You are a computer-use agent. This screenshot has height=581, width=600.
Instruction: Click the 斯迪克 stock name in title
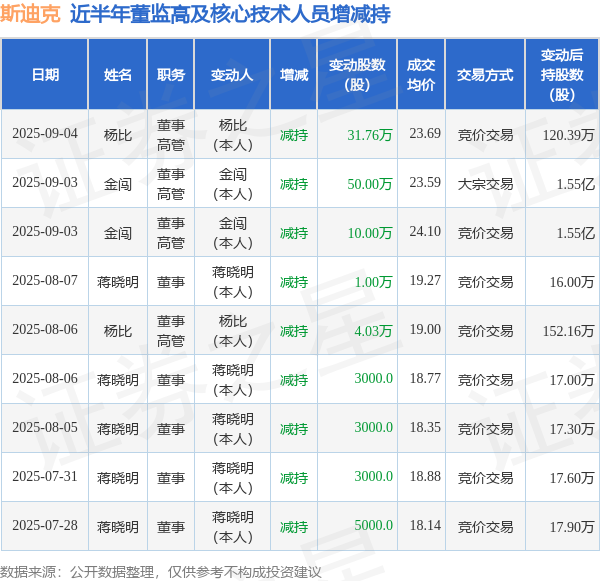point(30,14)
